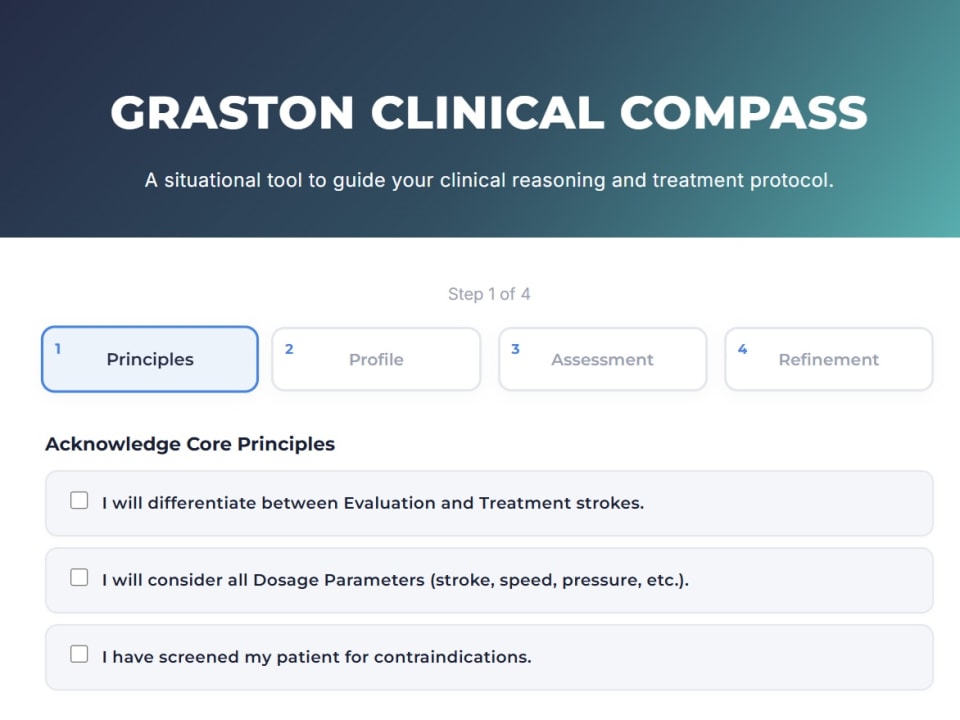
Task: Click the highlighted Principles card
Action: tap(149, 359)
